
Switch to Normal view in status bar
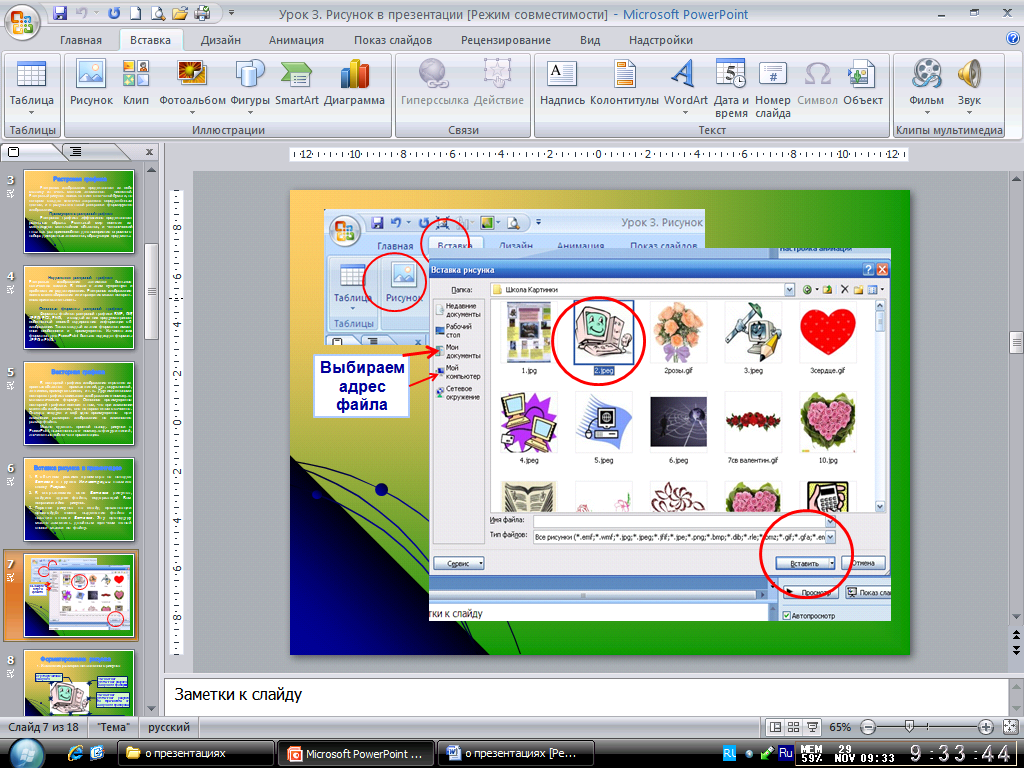[775, 727]
